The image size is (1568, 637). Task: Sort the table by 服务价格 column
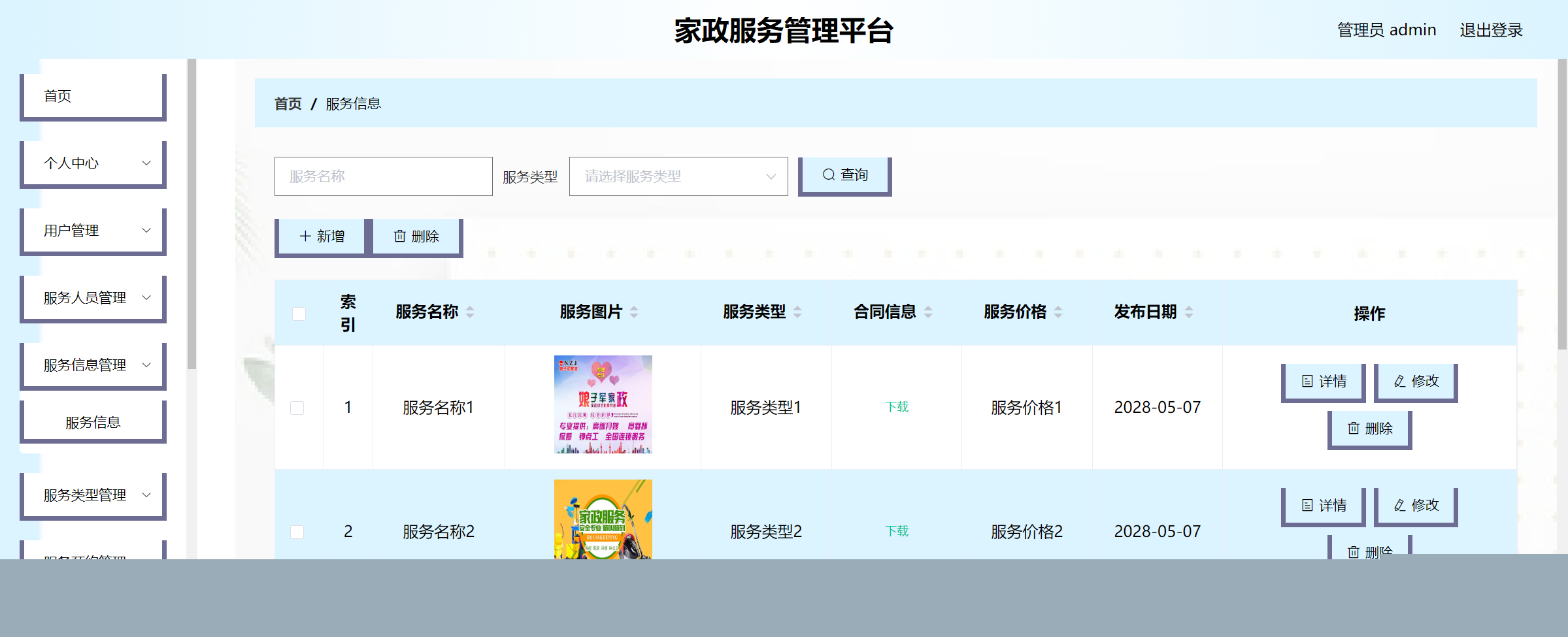[x=1058, y=312]
